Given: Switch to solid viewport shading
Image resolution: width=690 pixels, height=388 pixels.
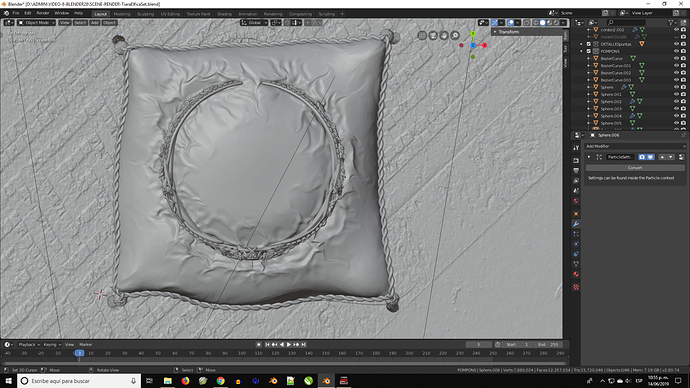Looking at the screenshot, I should (x=543, y=22).
